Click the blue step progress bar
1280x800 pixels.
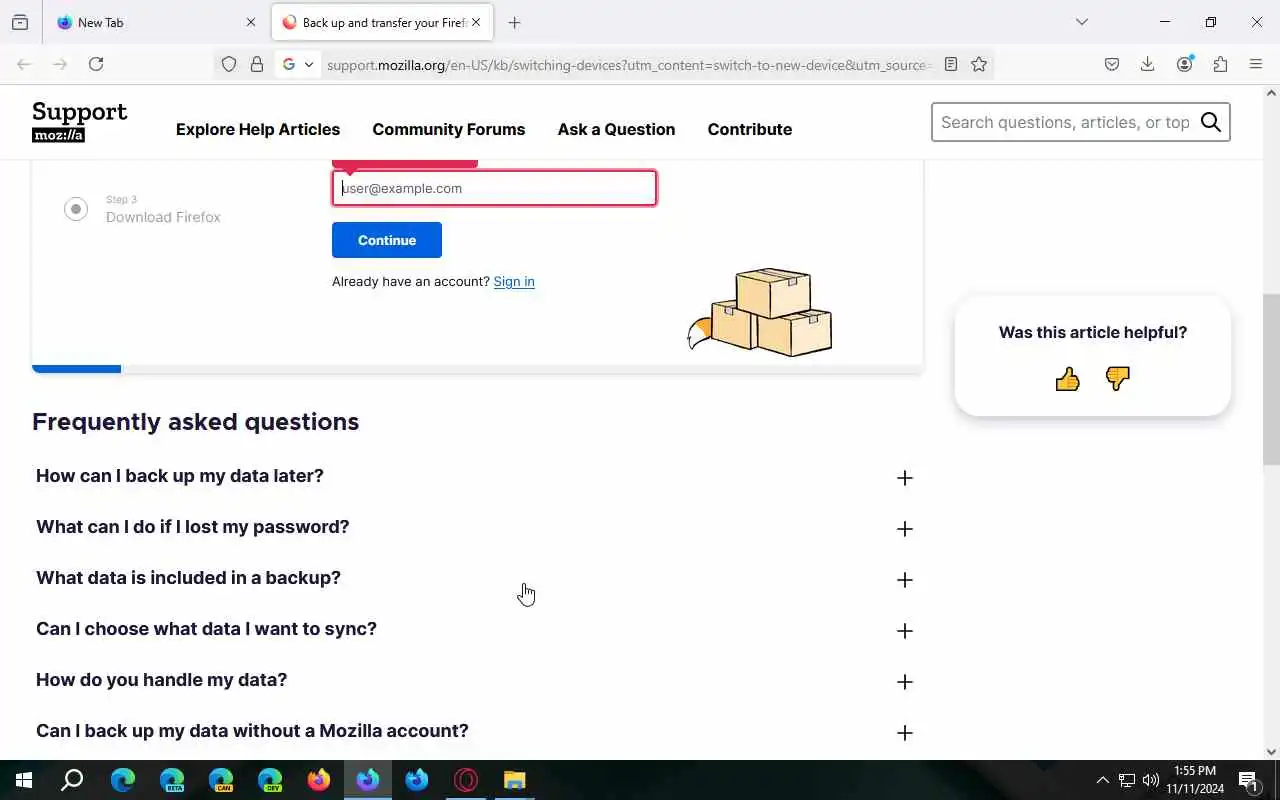76,369
